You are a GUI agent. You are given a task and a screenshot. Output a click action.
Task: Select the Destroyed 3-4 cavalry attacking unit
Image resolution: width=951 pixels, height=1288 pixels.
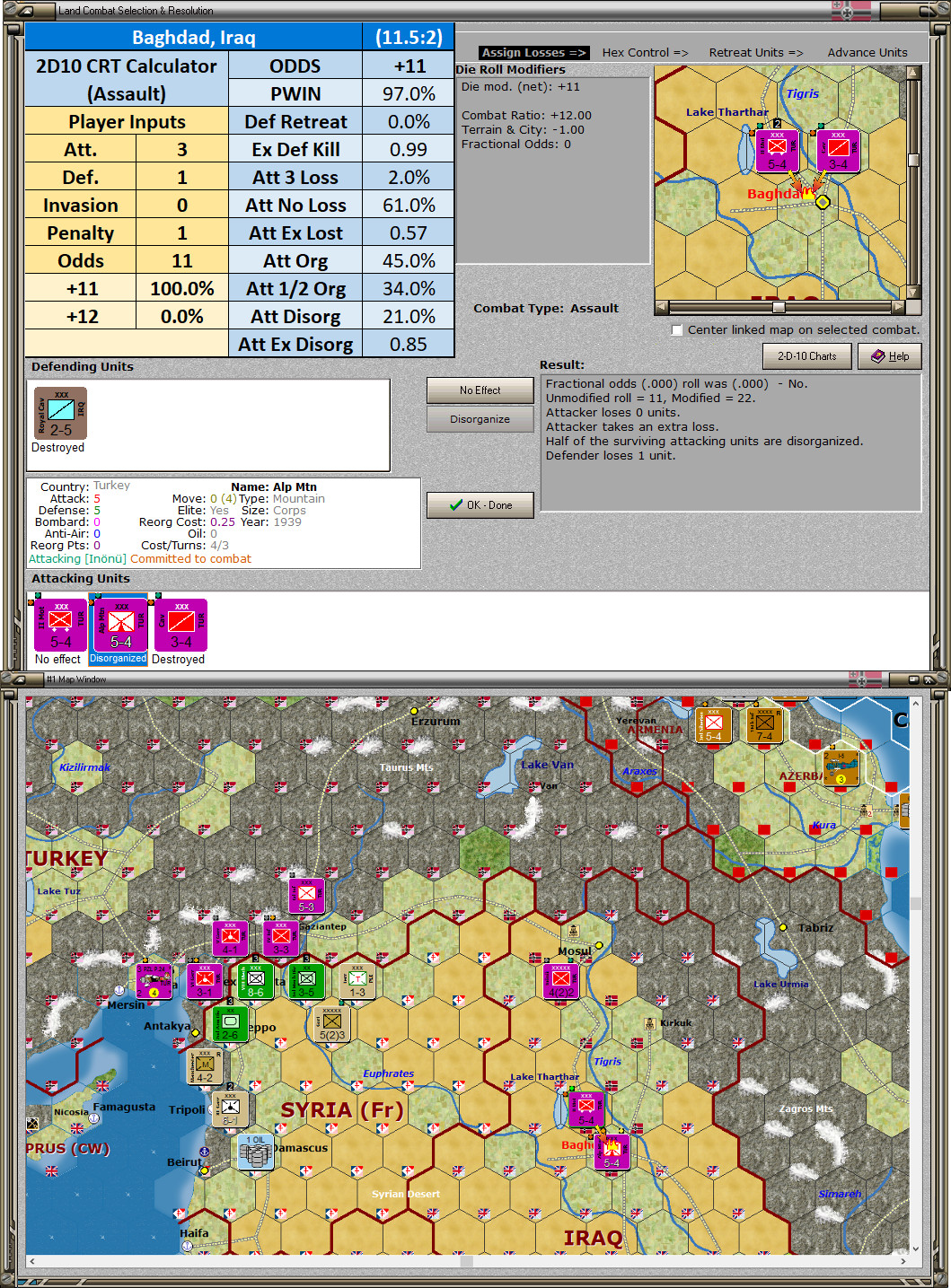coord(181,625)
